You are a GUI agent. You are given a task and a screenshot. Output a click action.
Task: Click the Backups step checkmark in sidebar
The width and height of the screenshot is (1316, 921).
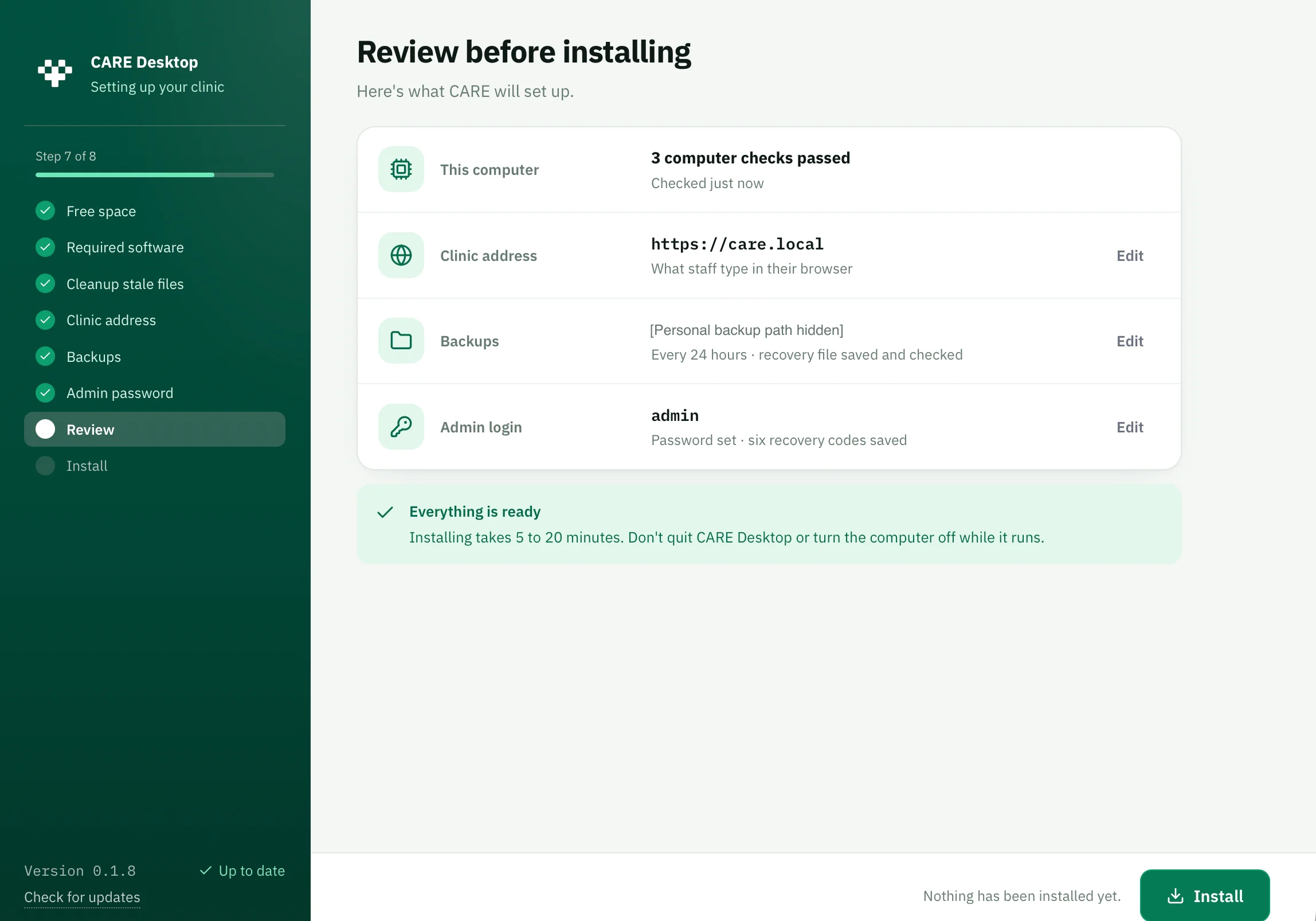pyautogui.click(x=45, y=356)
